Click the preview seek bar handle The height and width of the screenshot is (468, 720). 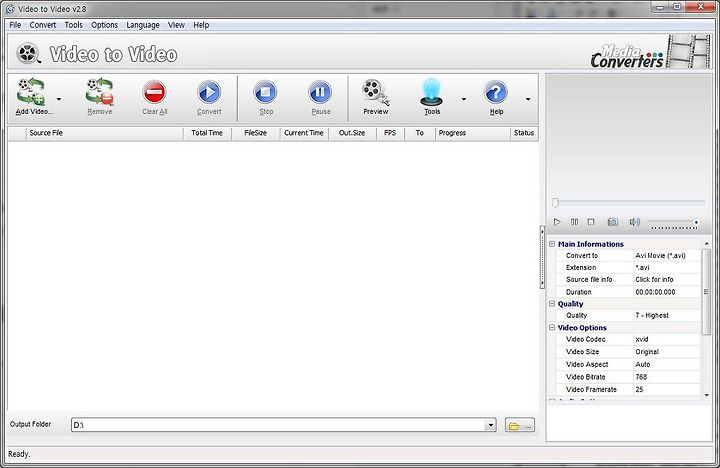(x=556, y=203)
